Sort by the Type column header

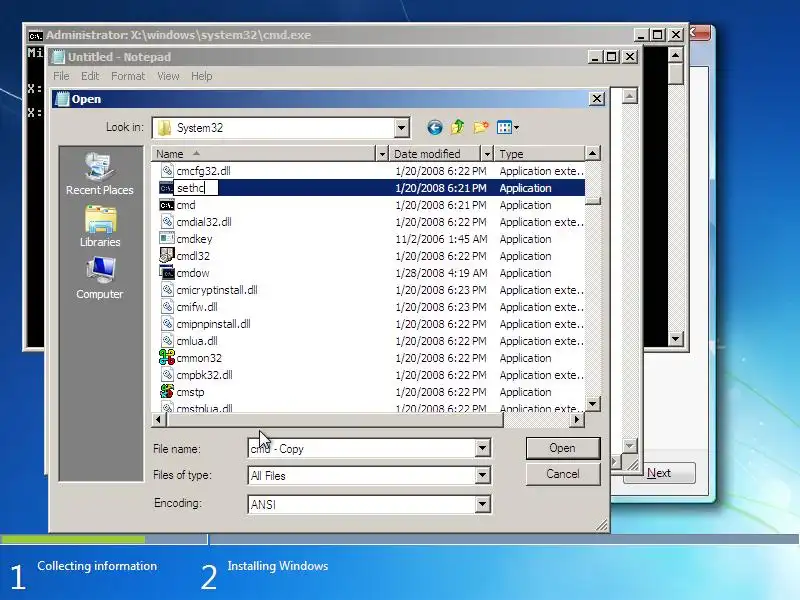coord(540,154)
